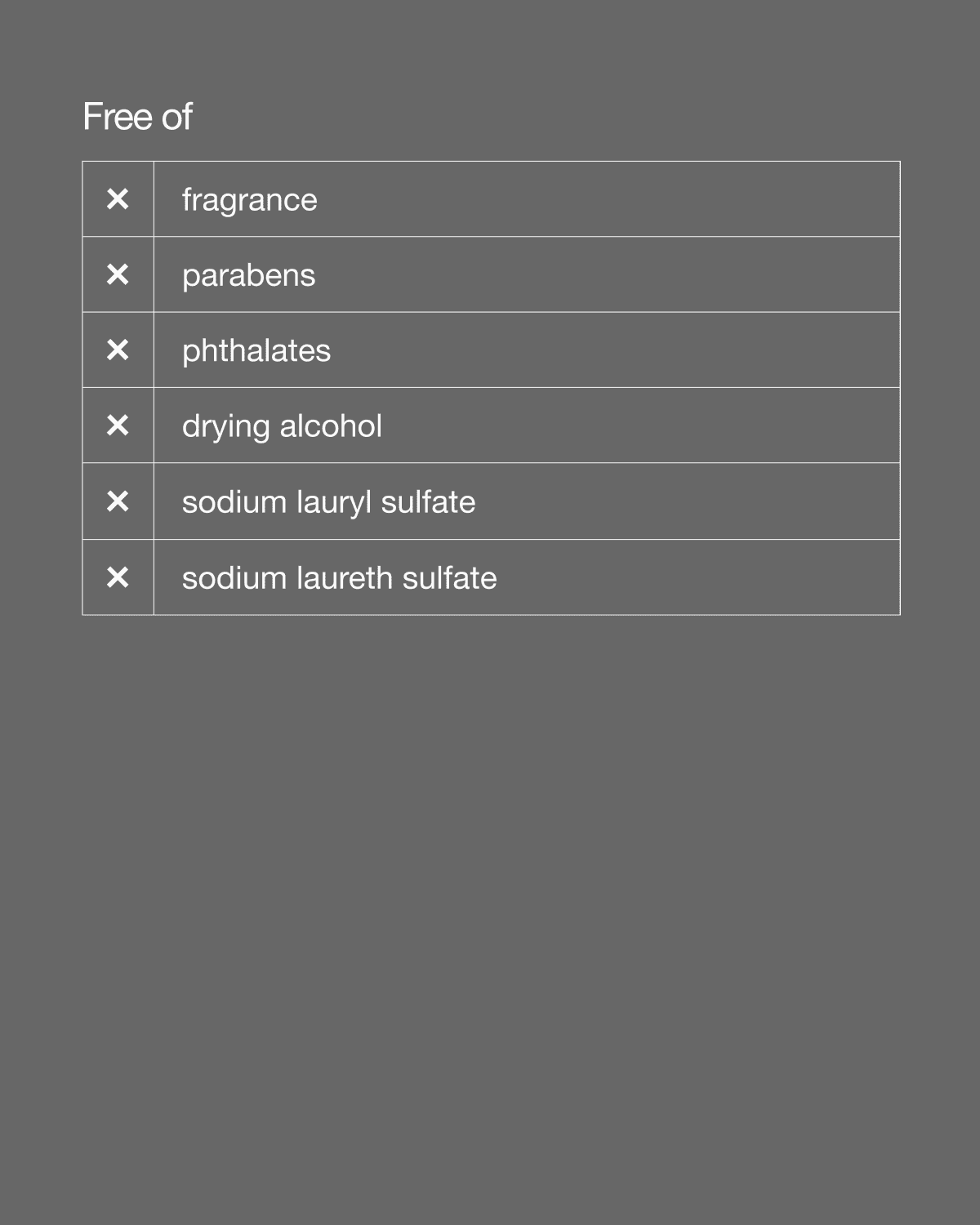Click the X icon beside sodium laureth sulfate
980x1225 pixels.
[118, 577]
